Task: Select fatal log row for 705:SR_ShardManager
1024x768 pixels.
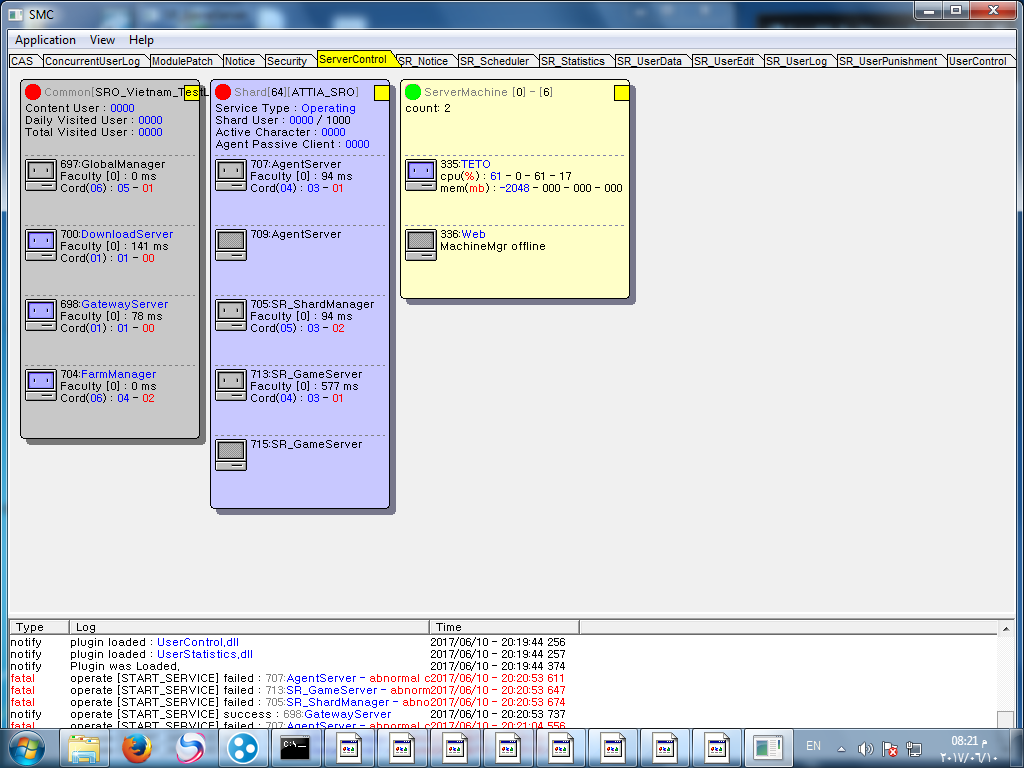Action: pos(287,702)
